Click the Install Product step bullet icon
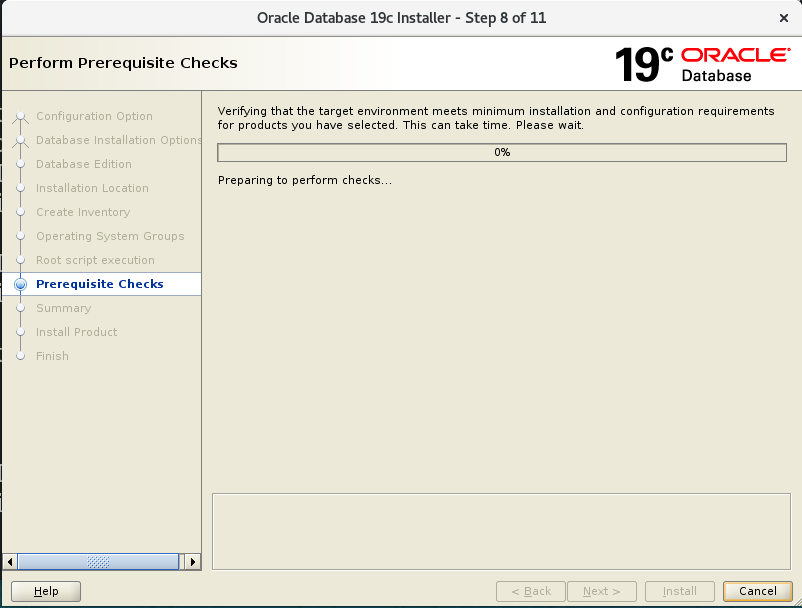 pyautogui.click(x=20, y=332)
